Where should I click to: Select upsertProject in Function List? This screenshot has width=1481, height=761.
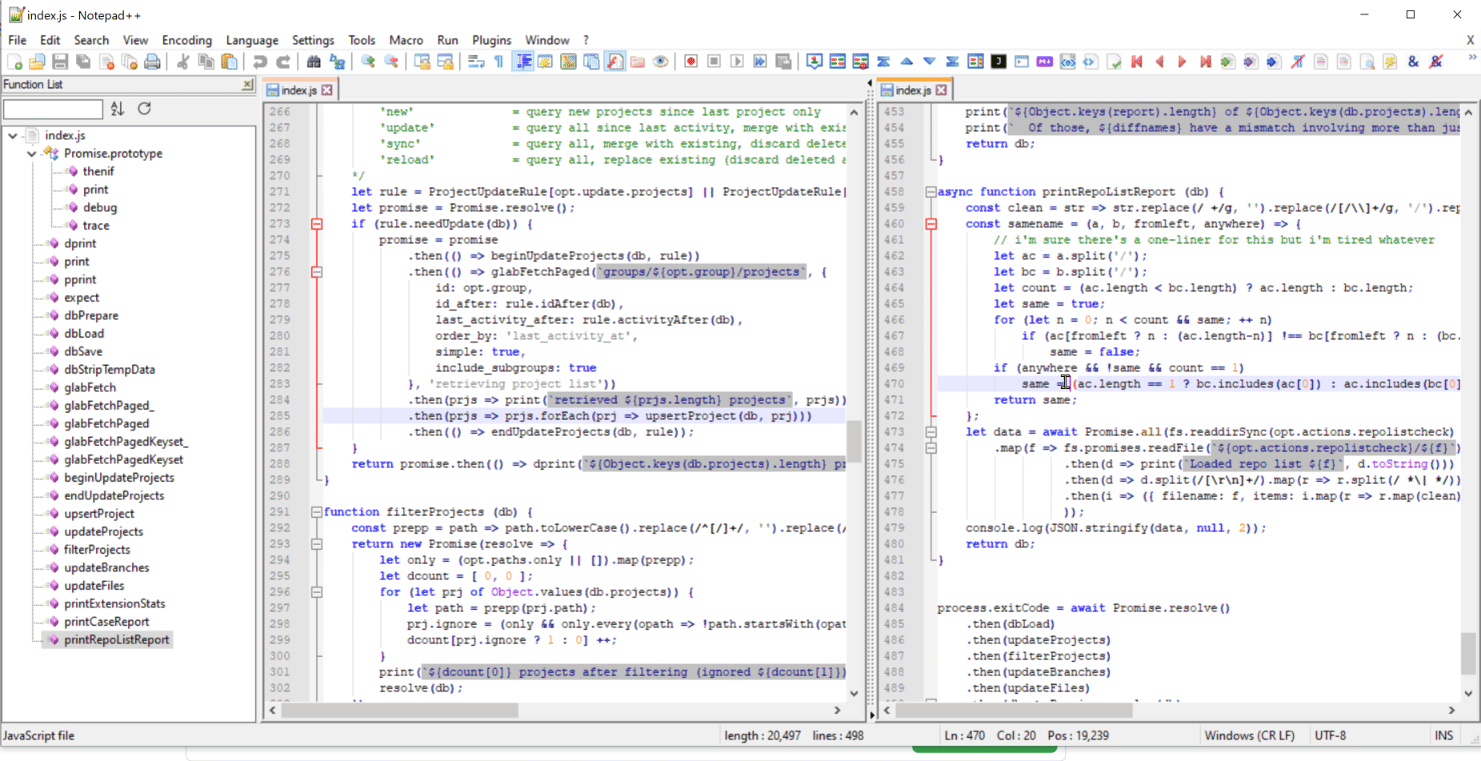[x=99, y=513]
